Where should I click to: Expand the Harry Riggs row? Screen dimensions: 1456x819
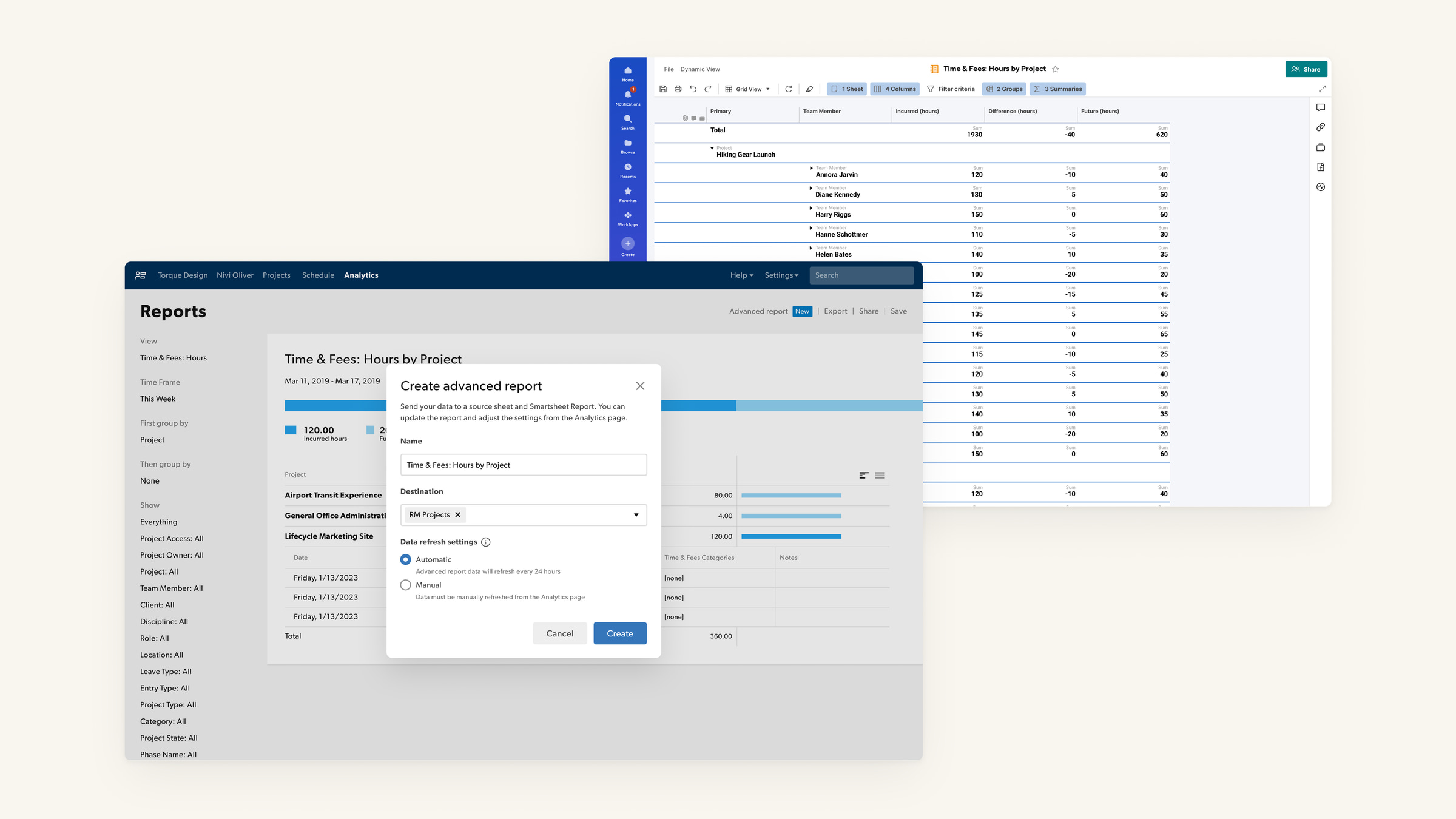click(811, 208)
